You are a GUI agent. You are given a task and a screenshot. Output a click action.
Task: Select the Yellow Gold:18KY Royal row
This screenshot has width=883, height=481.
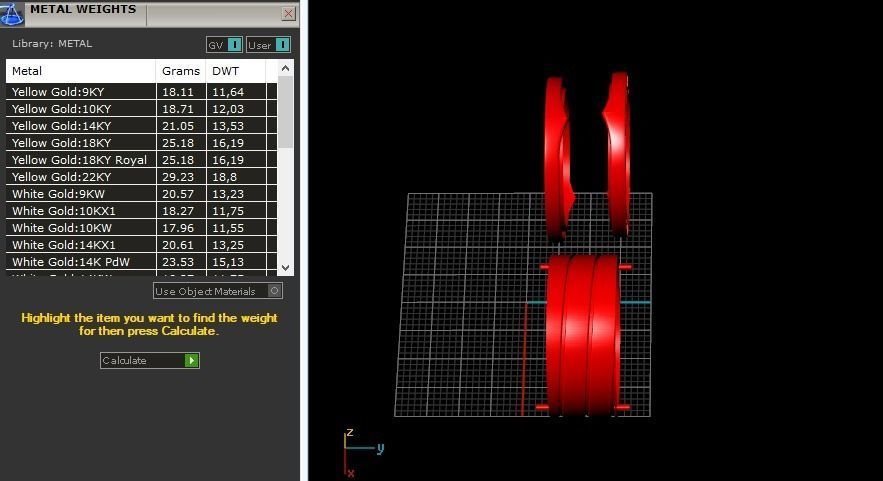[x=141, y=159]
